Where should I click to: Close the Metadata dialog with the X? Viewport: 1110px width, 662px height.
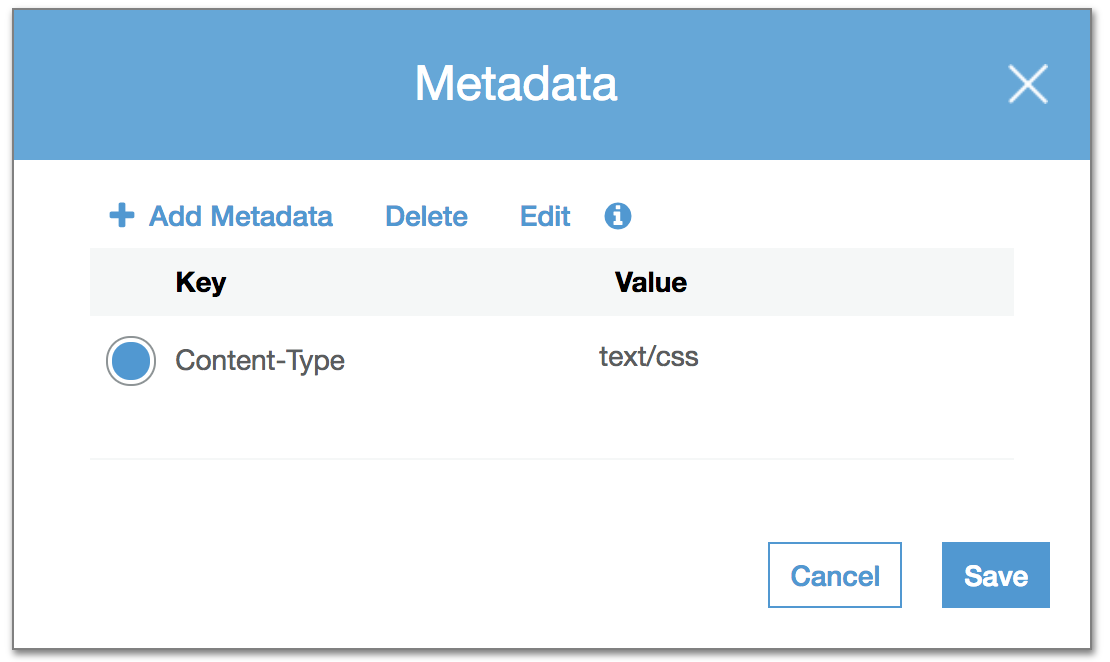pos(1028,84)
